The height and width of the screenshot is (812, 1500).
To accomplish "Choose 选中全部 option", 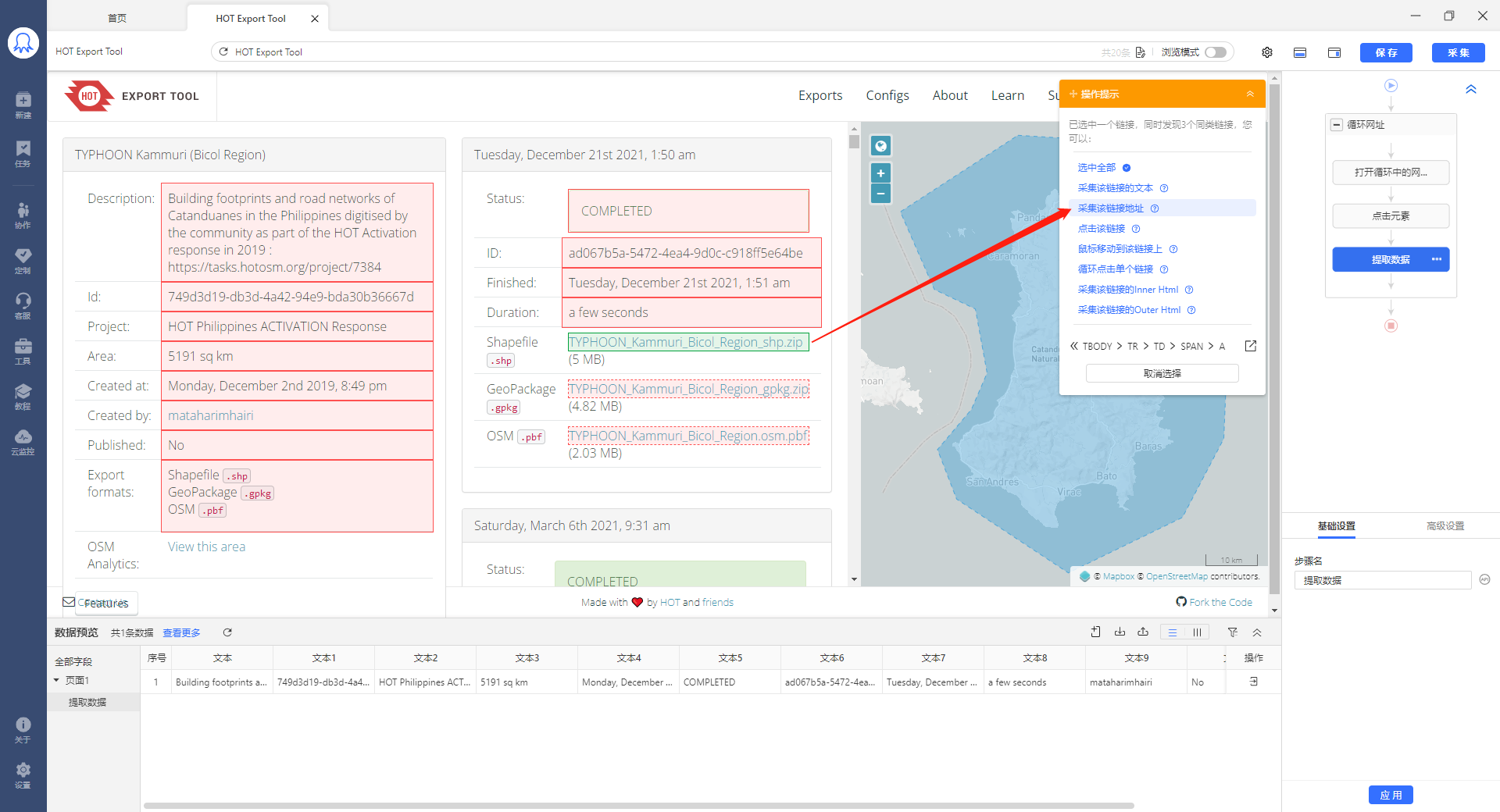I will click(1096, 168).
